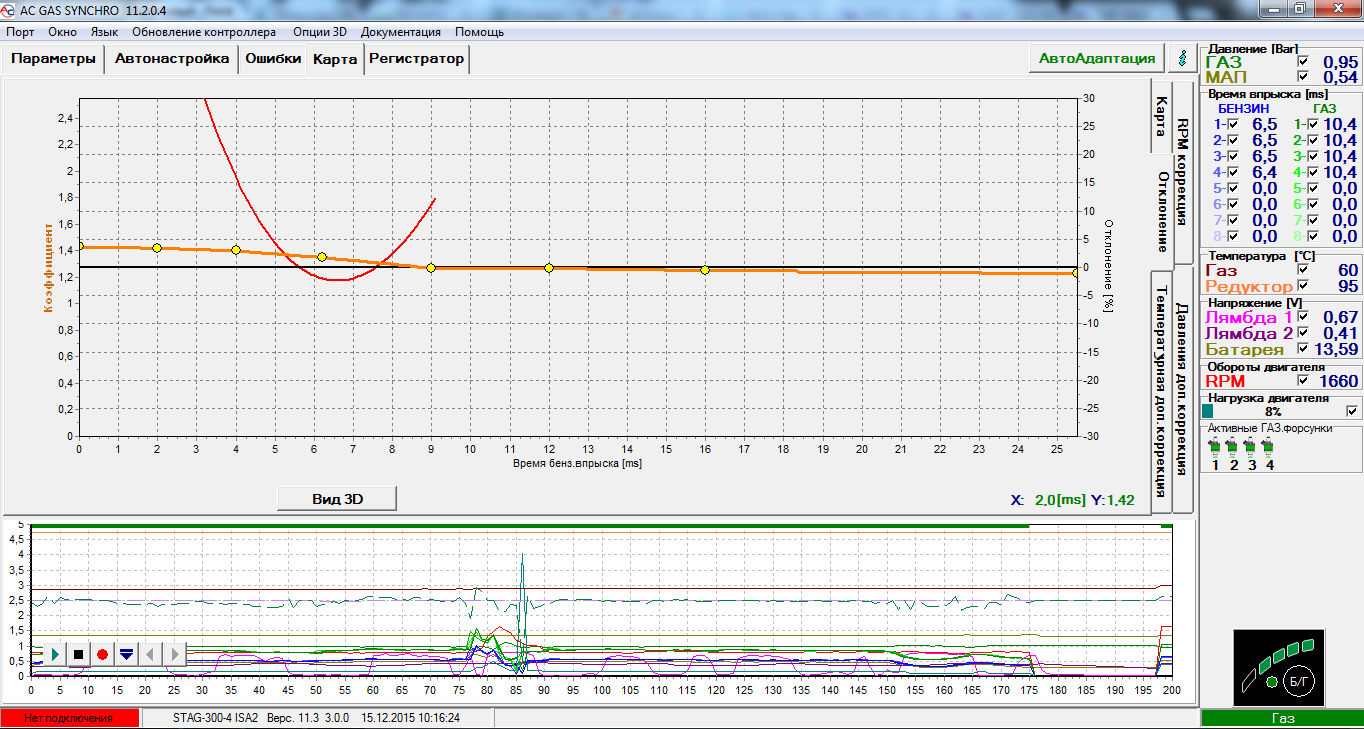Open the Опции 3D menu

coord(319,32)
